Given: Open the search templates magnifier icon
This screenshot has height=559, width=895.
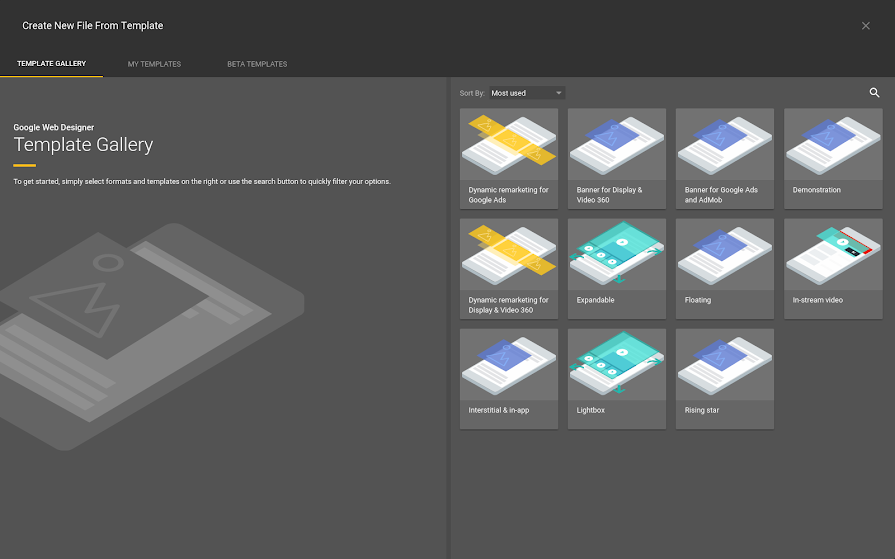Looking at the screenshot, I should tap(874, 93).
